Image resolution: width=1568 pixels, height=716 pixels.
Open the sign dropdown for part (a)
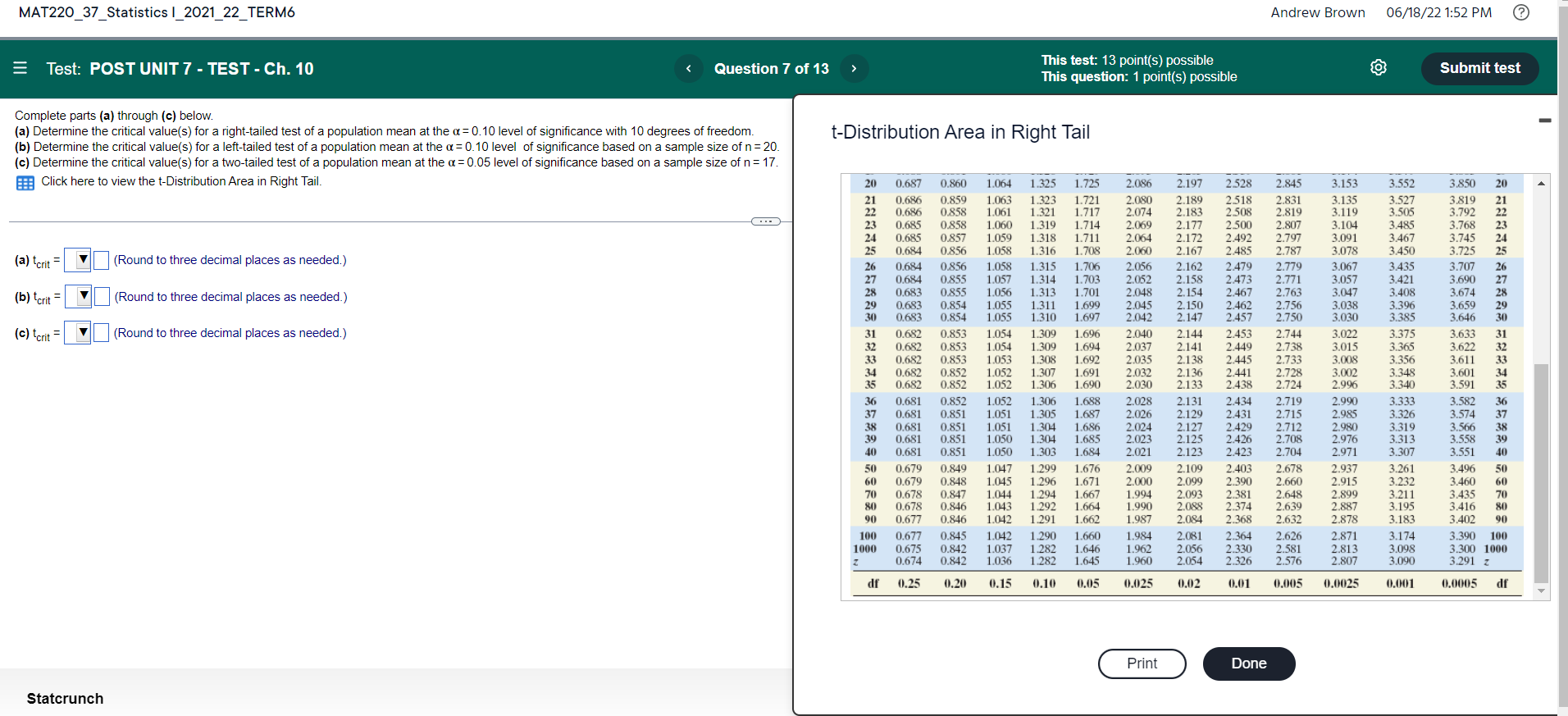(78, 260)
